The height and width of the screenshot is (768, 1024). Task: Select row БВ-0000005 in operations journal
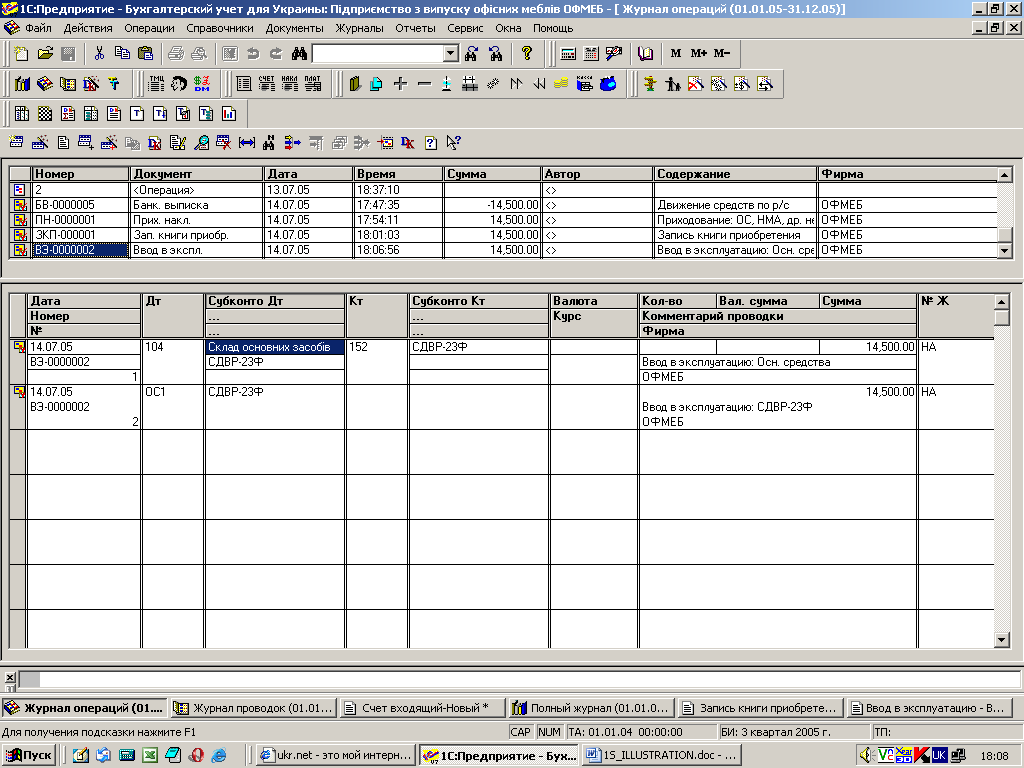point(503,204)
